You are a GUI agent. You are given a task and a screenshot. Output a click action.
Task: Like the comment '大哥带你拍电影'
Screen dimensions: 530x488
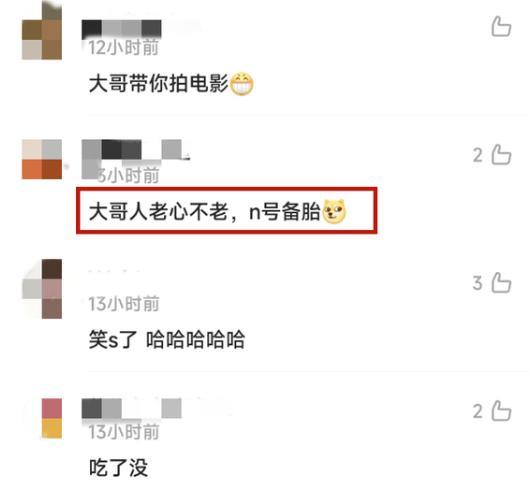click(x=501, y=26)
